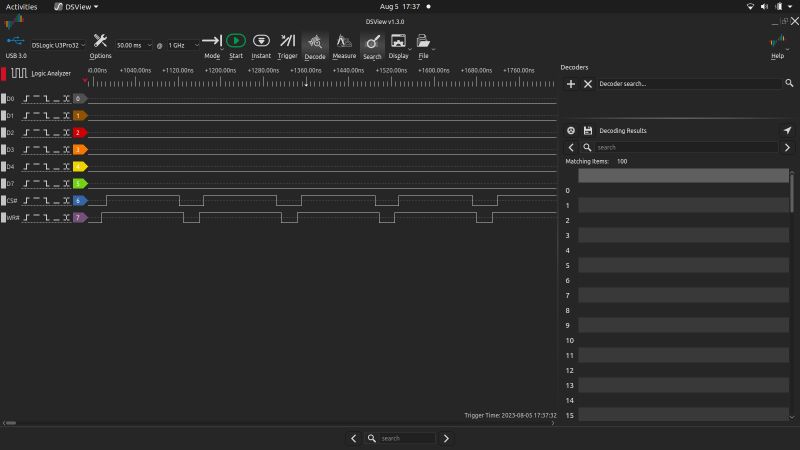Open the clock showing Aug 5 17:37
Image resolution: width=800 pixels, height=450 pixels.
tap(399, 7)
